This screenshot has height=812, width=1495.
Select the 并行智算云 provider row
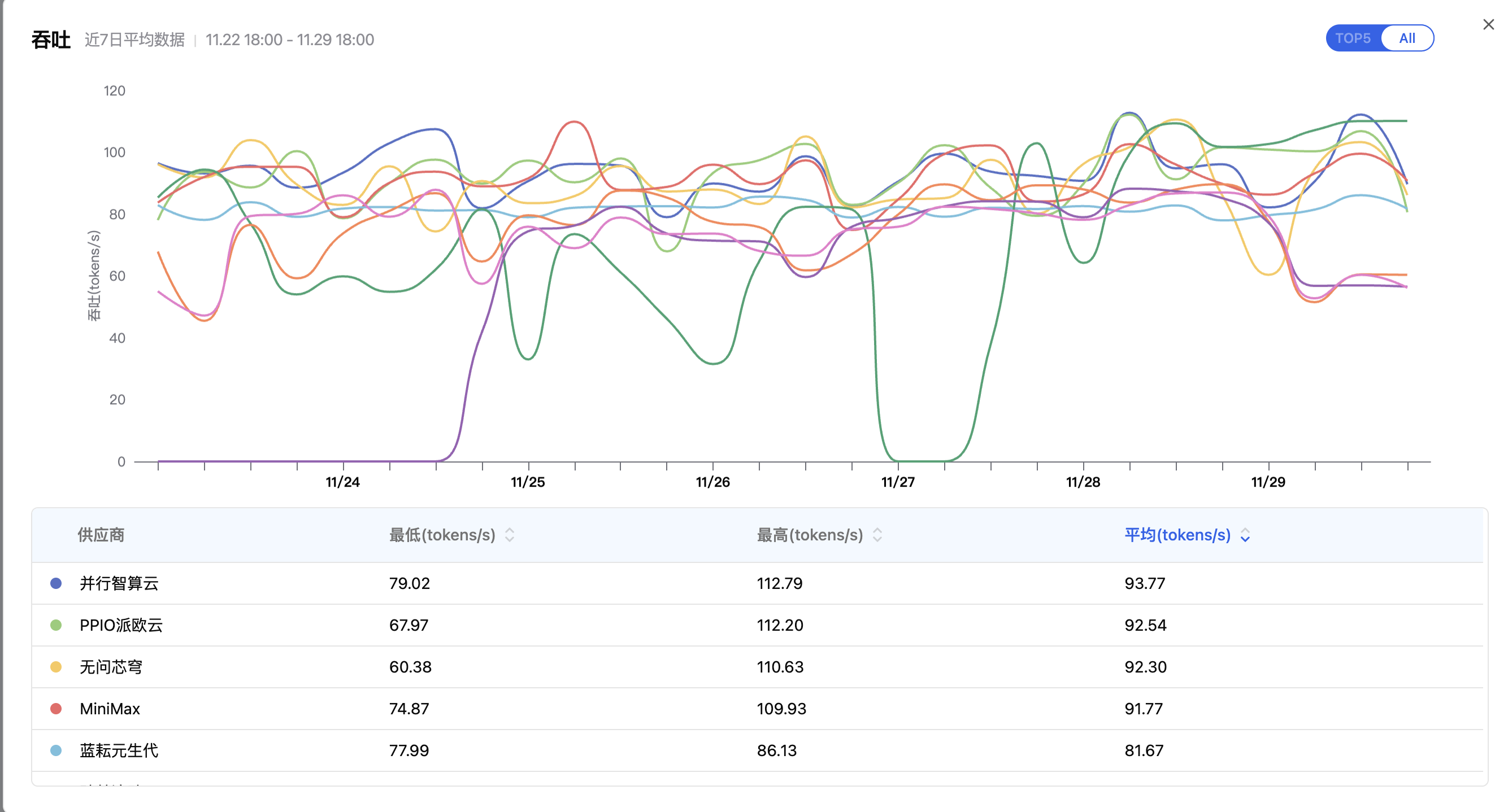pos(119,583)
